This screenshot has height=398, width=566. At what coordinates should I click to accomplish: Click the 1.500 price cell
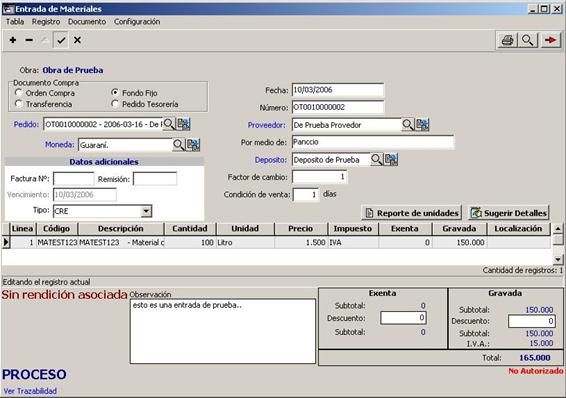tap(301, 242)
